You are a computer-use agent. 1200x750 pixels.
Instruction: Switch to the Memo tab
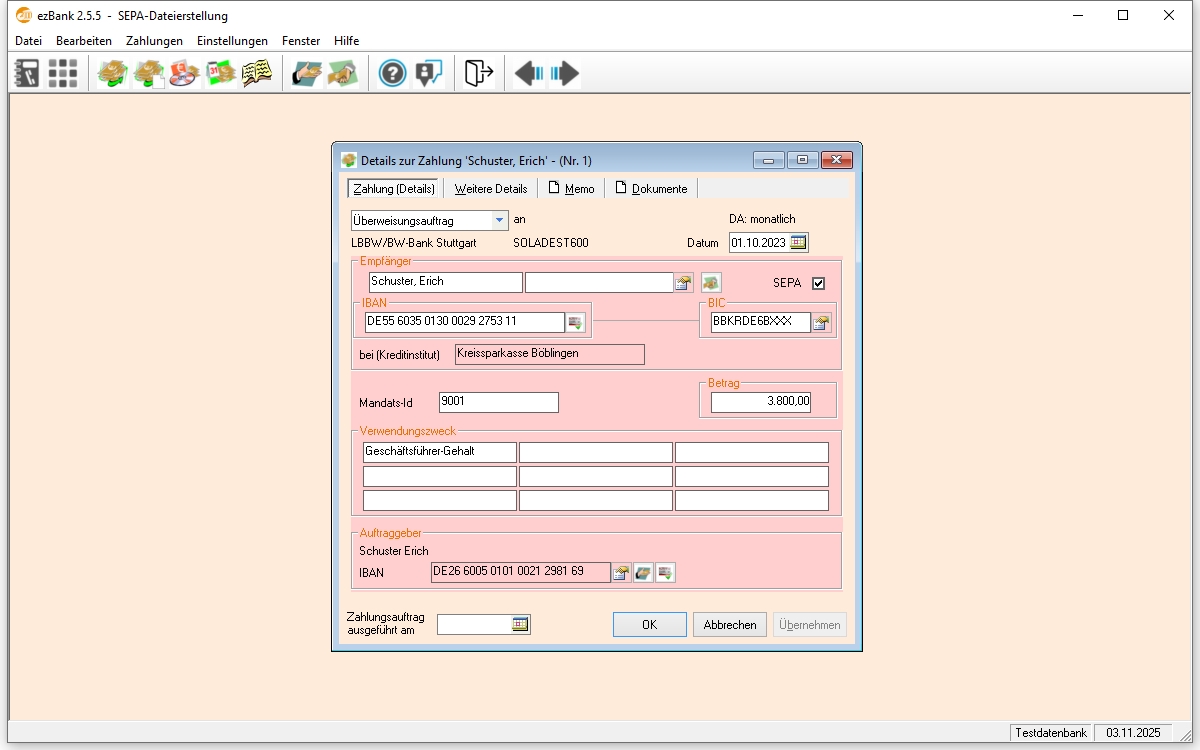[571, 188]
